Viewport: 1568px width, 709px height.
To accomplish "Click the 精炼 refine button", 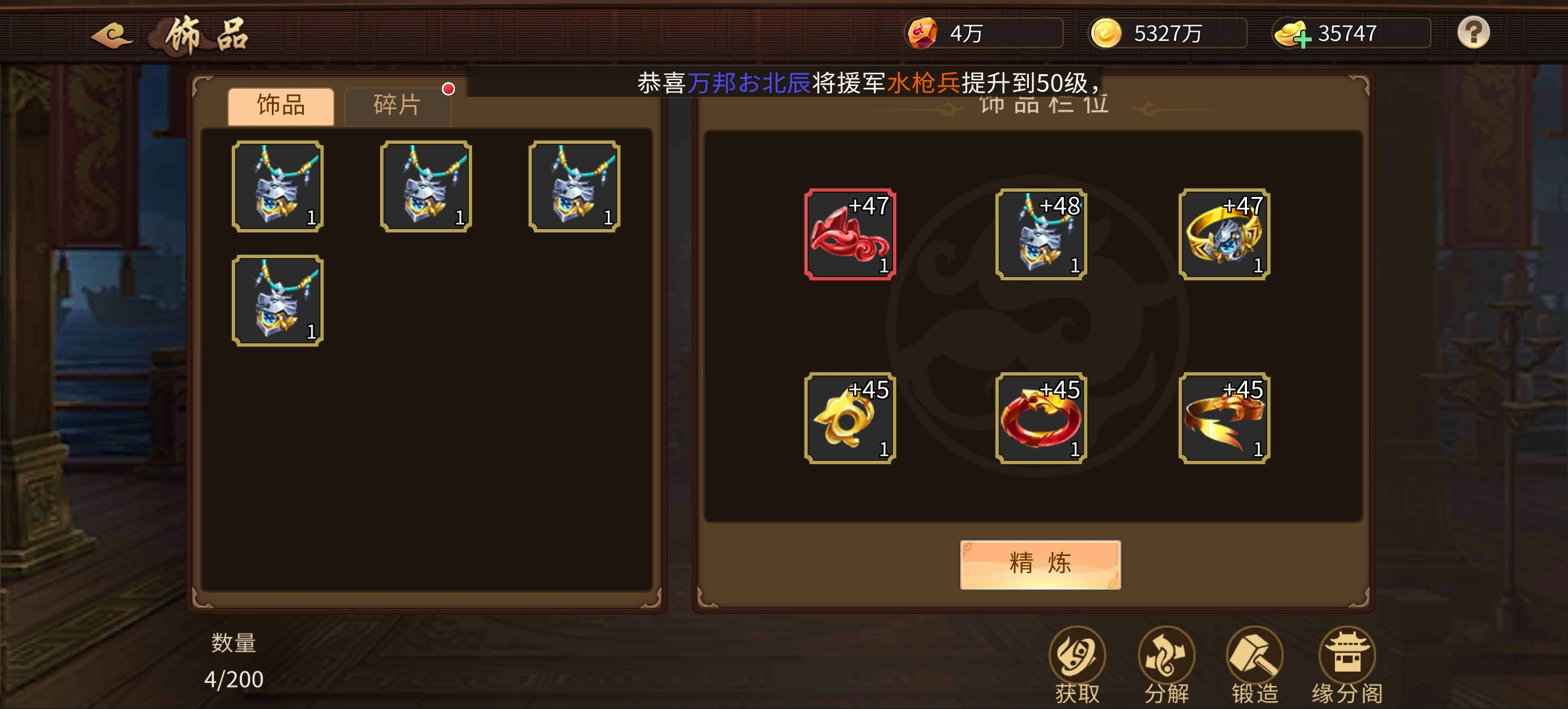I will 1040,564.
